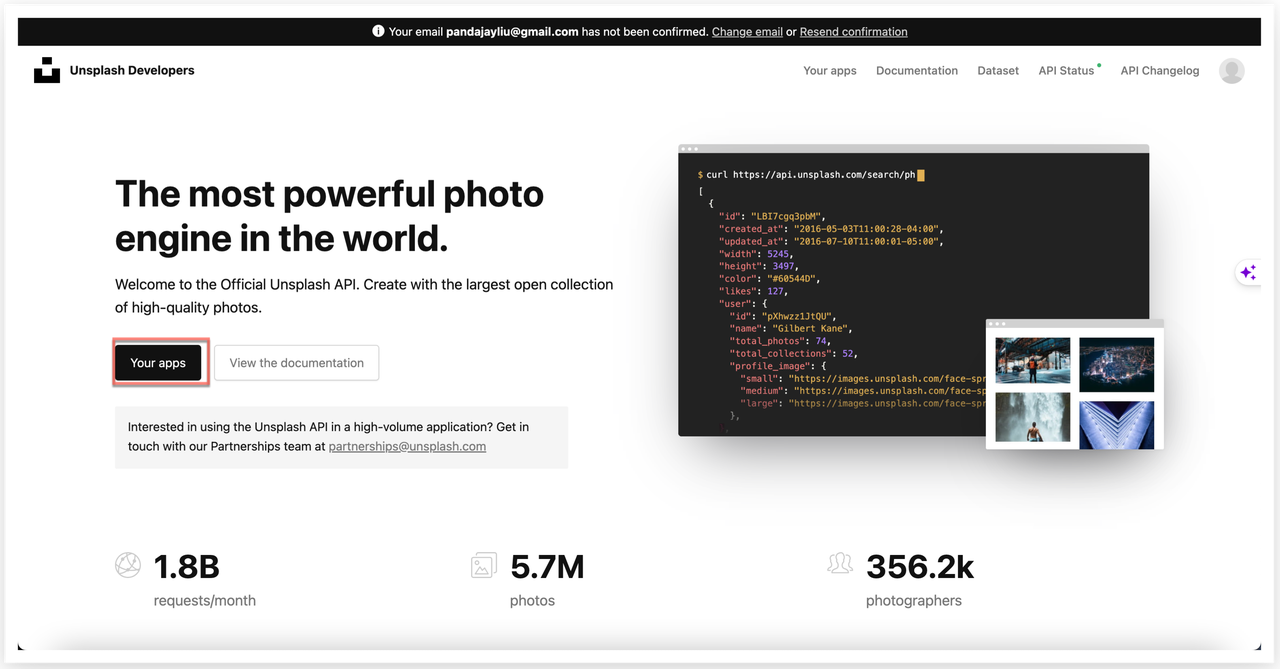Screen dimensions: 1280x669
Task: Click the Change email link
Action: (x=747, y=32)
